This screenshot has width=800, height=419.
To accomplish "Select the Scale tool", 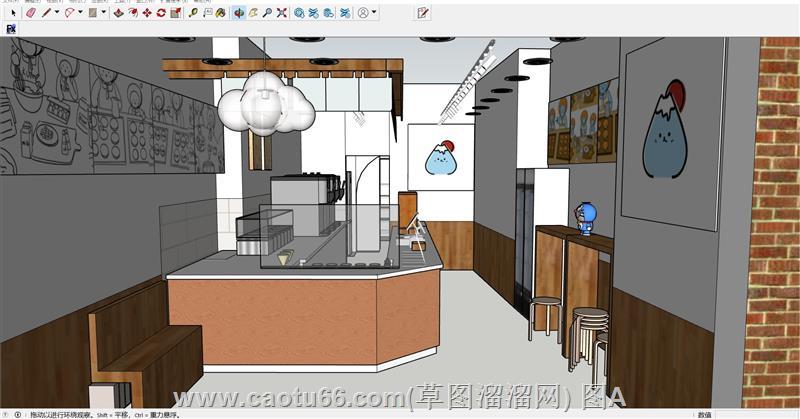I will pyautogui.click(x=176, y=13).
